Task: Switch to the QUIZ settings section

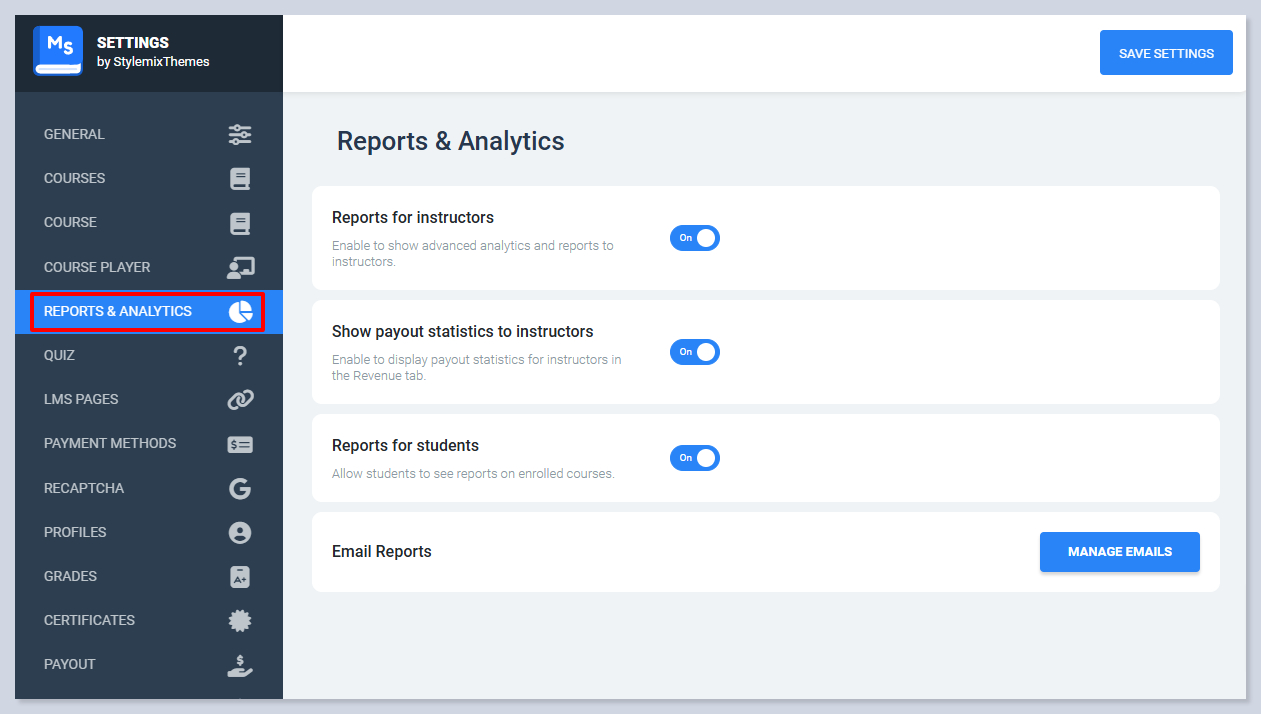Action: coord(59,356)
